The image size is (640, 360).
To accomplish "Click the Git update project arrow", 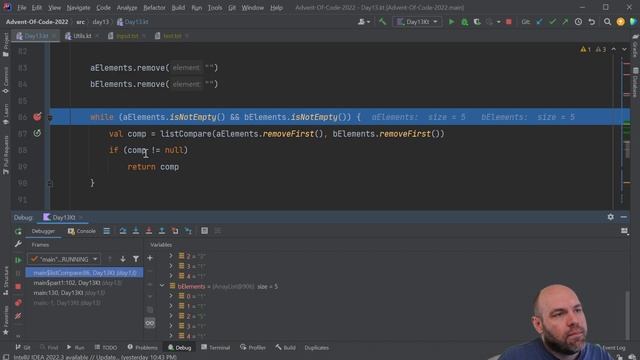I will pyautogui.click(x=540, y=22).
